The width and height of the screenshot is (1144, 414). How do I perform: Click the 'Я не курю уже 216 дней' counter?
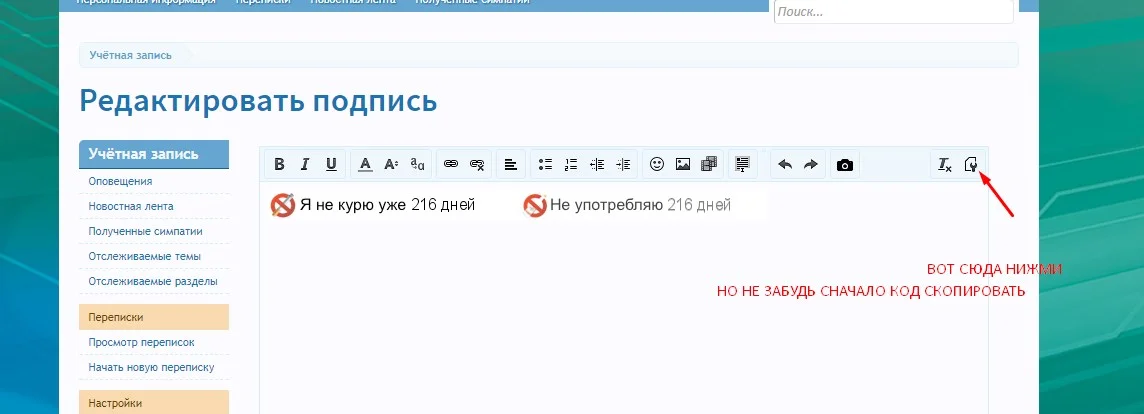tap(373, 205)
